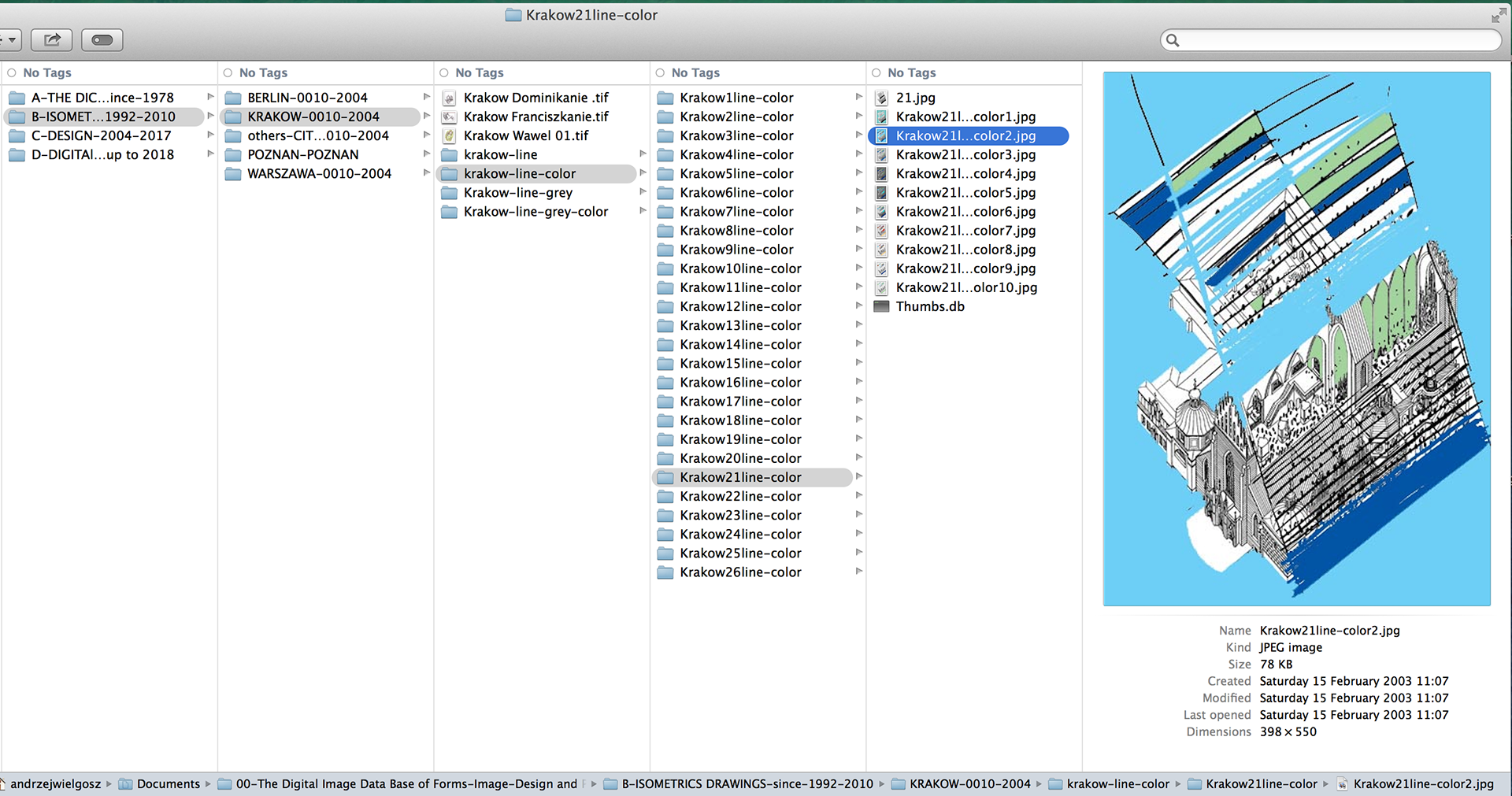
Task: Expand the A-THE DIC...ince-1978 folder arrow
Action: 210,97
